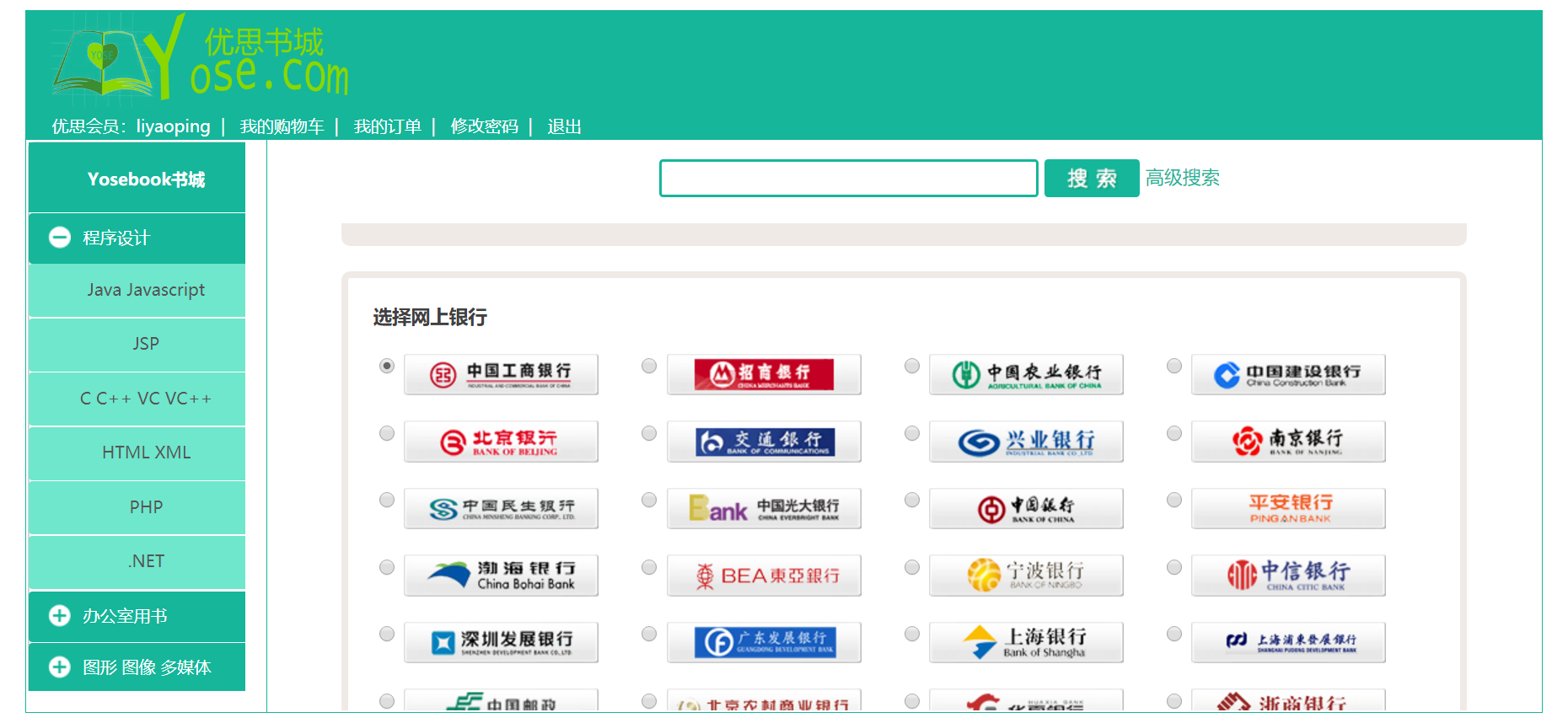This screenshot has height=723, width=1568.
Task: Choose the 中国农业银行 logo button
Action: 1026,374
